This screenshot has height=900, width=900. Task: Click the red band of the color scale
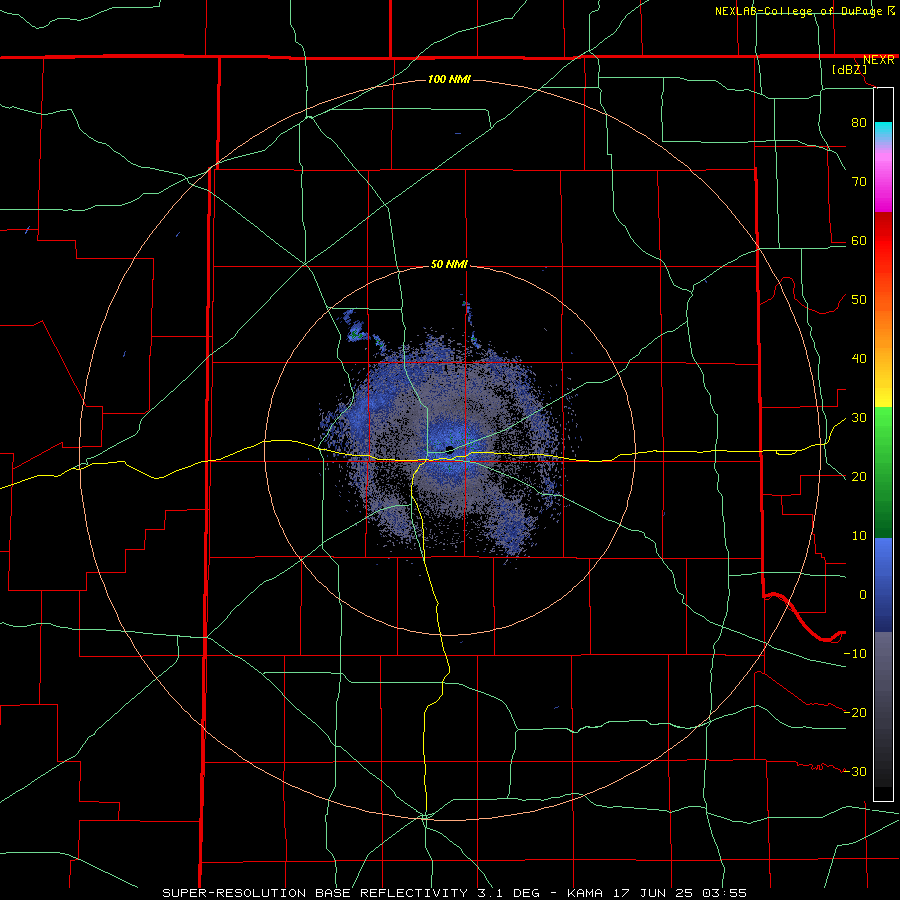883,240
